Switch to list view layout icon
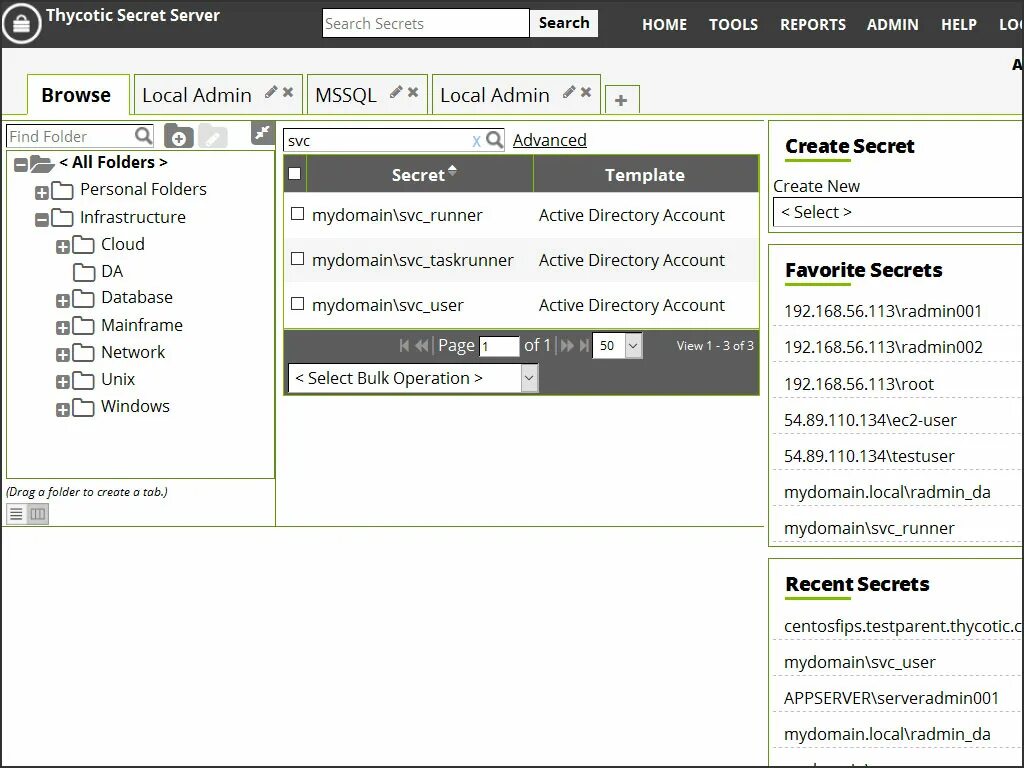Image resolution: width=1024 pixels, height=768 pixels. click(x=16, y=514)
